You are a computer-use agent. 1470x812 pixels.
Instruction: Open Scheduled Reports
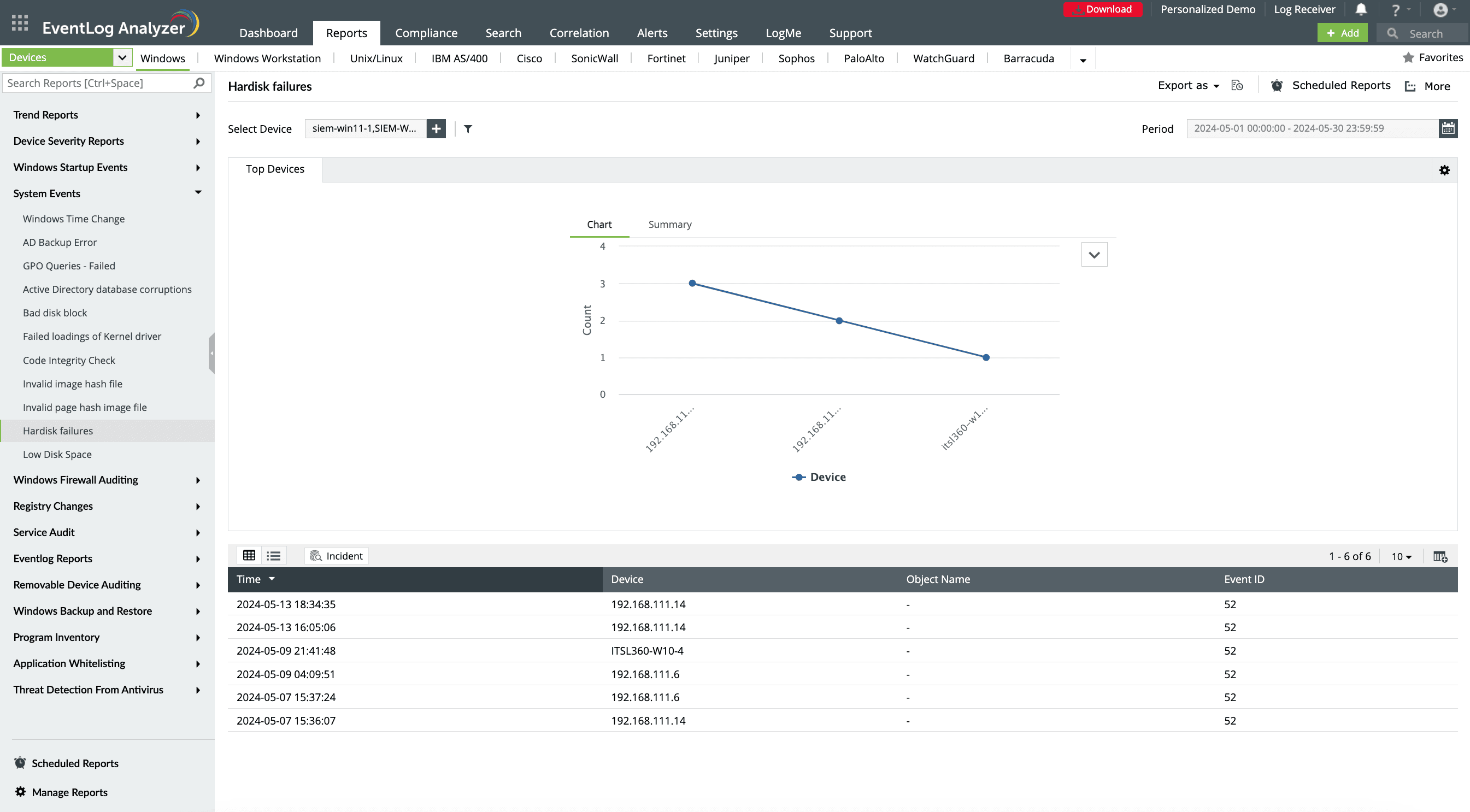pyautogui.click(x=1331, y=85)
